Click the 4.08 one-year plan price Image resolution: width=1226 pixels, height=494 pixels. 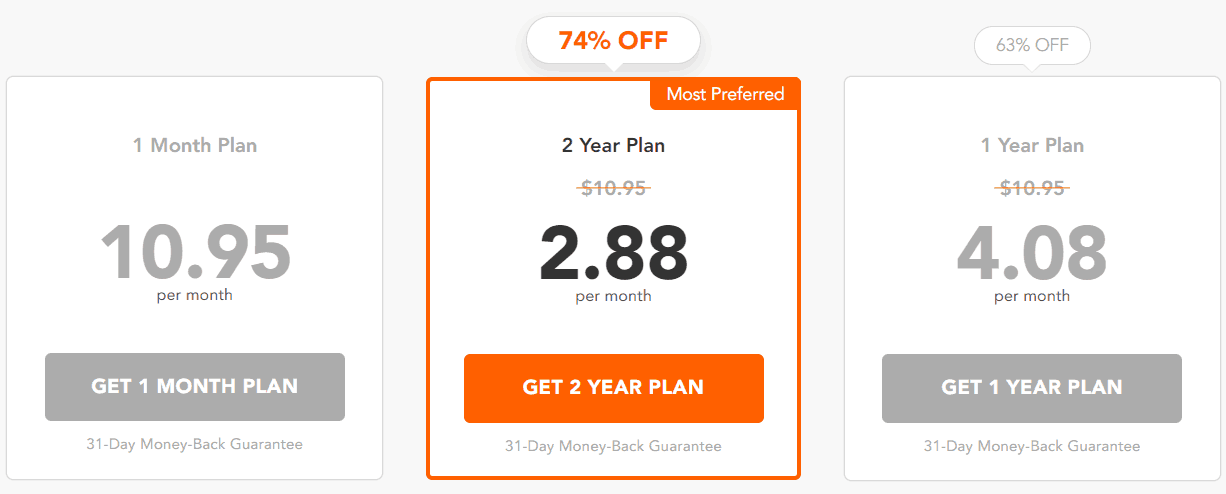click(1032, 252)
